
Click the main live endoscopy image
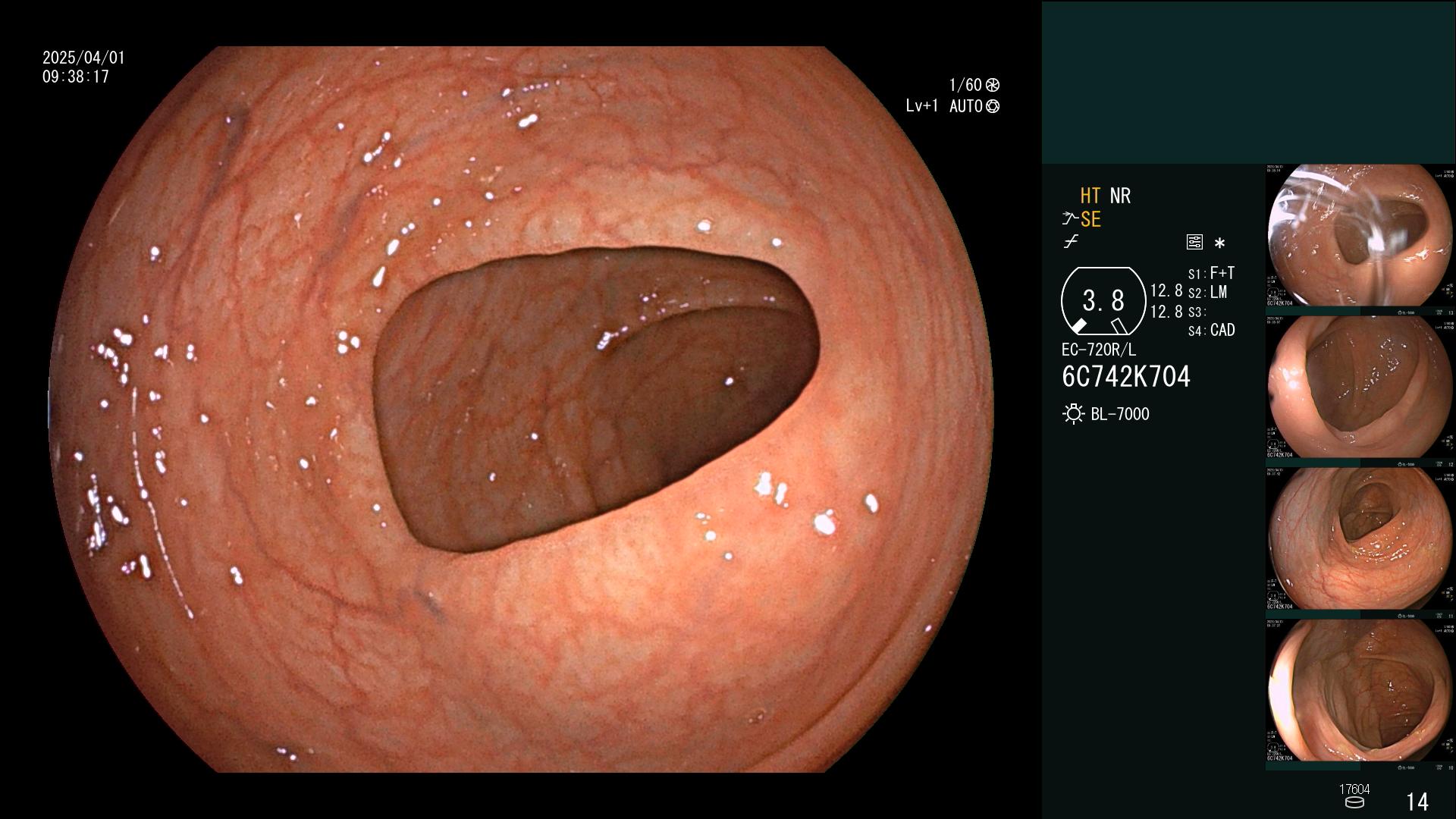click(x=522, y=409)
